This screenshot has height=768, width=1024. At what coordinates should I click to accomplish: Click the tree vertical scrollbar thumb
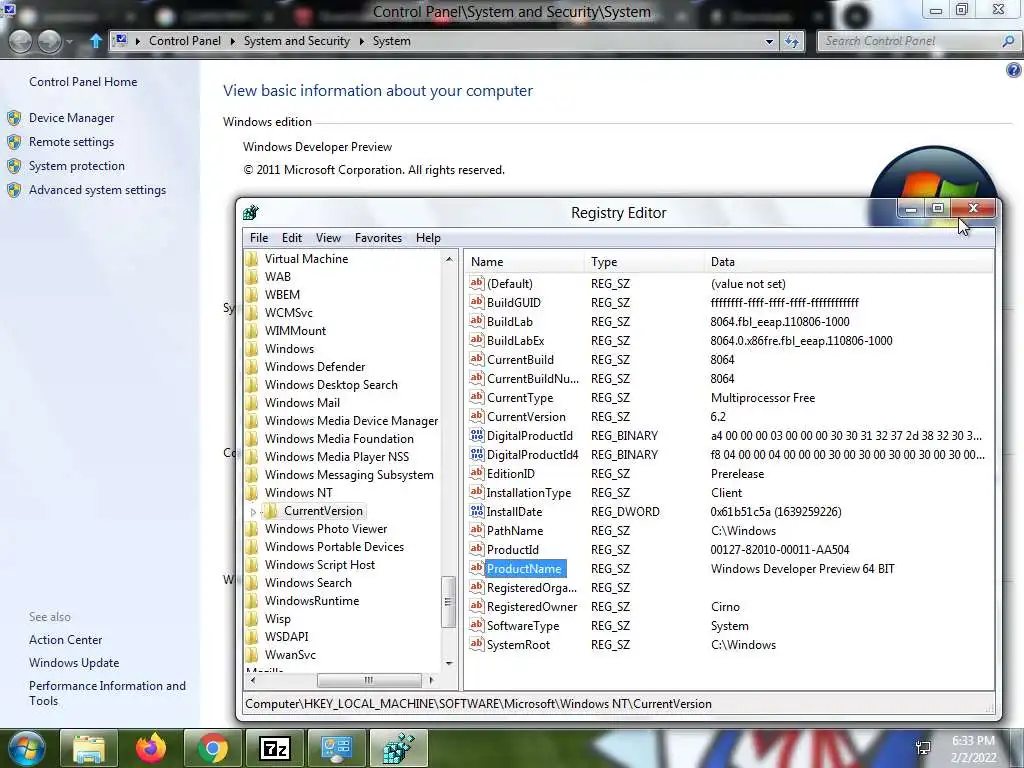coord(448,601)
